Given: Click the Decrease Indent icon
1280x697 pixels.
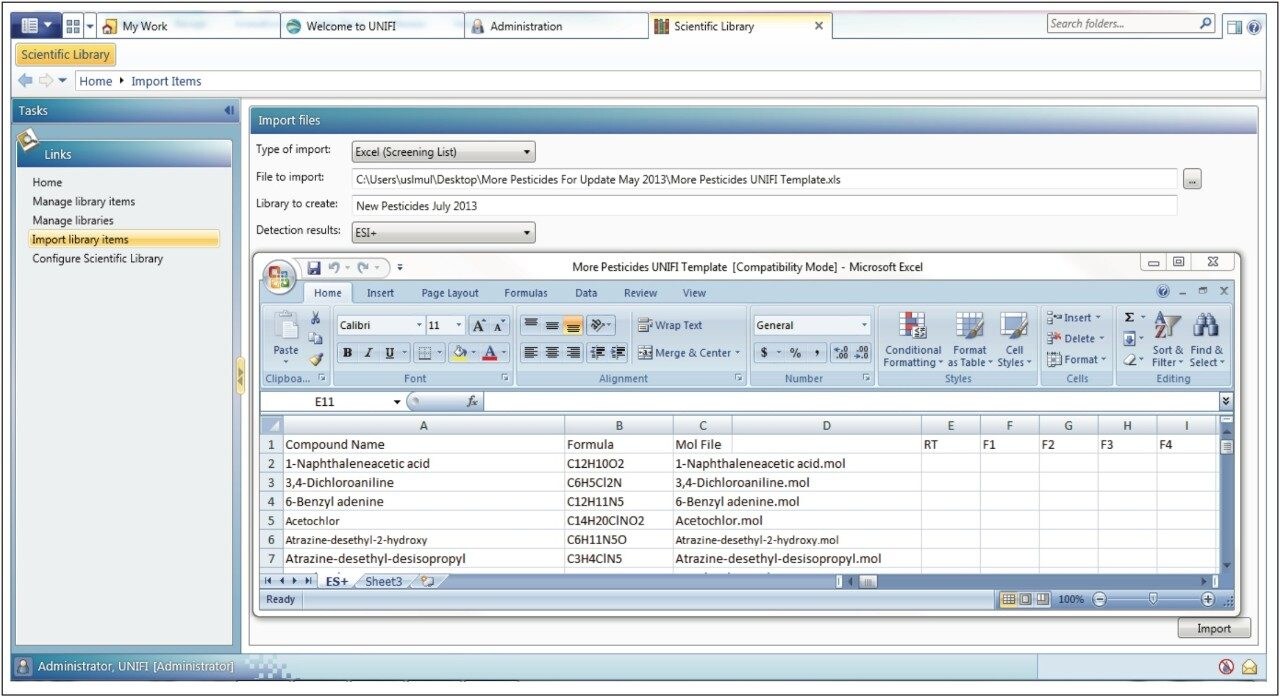Looking at the screenshot, I should tap(598, 352).
